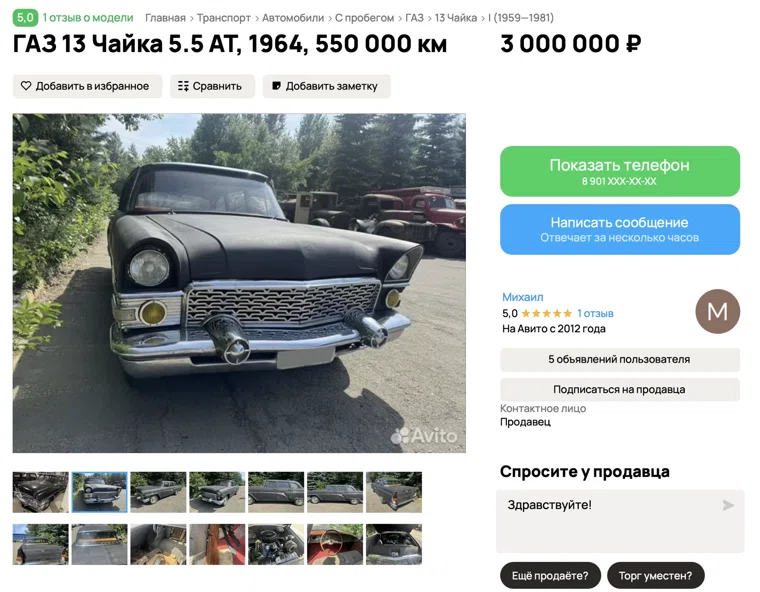Subscribe via Подписаться на продавца
The width and height of the screenshot is (760, 592).
tap(620, 389)
